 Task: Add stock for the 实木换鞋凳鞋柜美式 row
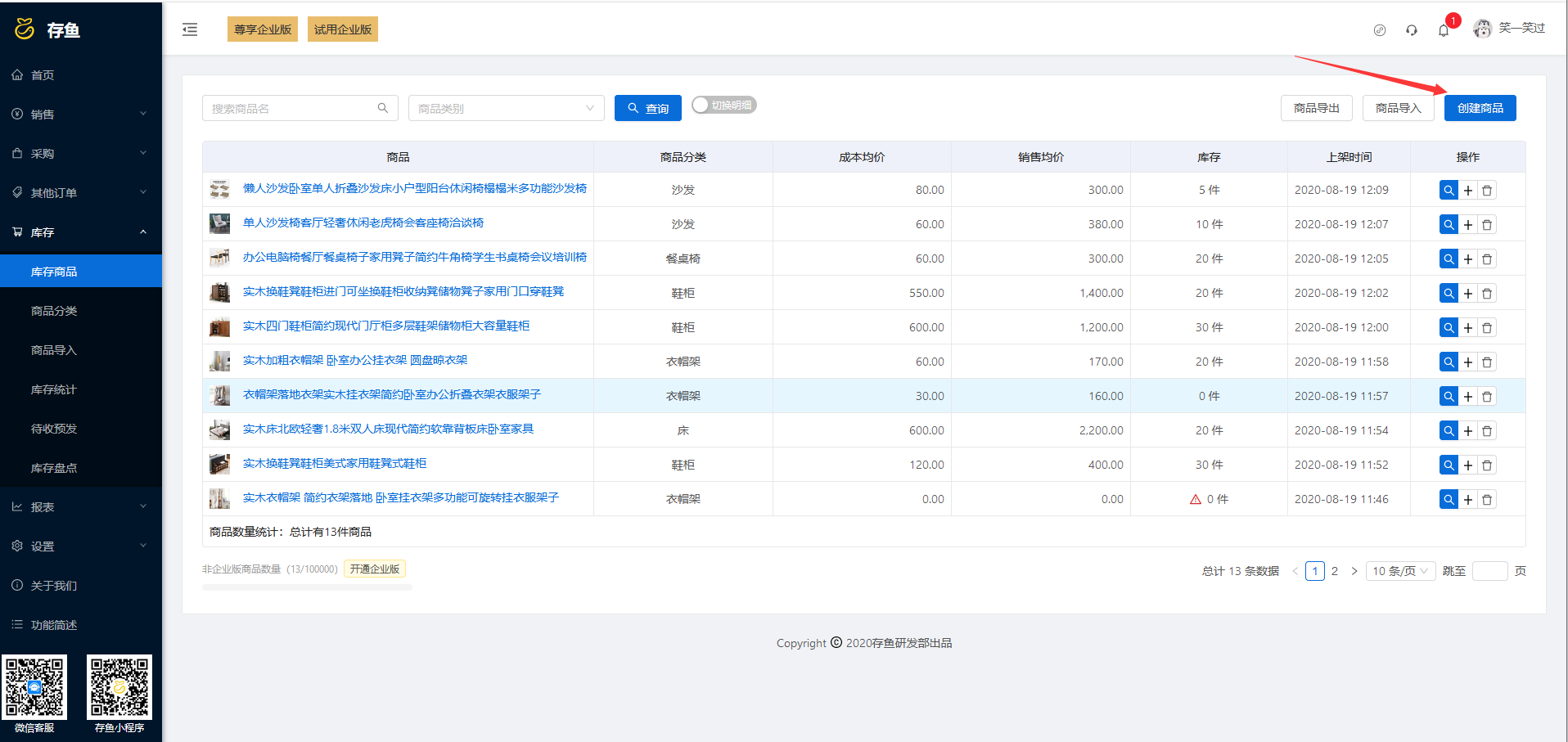tap(1468, 465)
